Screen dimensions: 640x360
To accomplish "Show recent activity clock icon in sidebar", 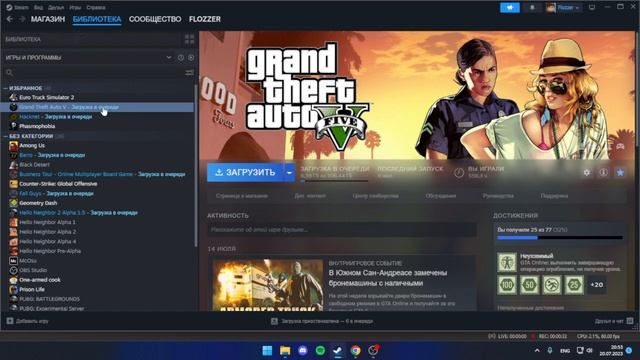I will pyautogui.click(x=181, y=58).
